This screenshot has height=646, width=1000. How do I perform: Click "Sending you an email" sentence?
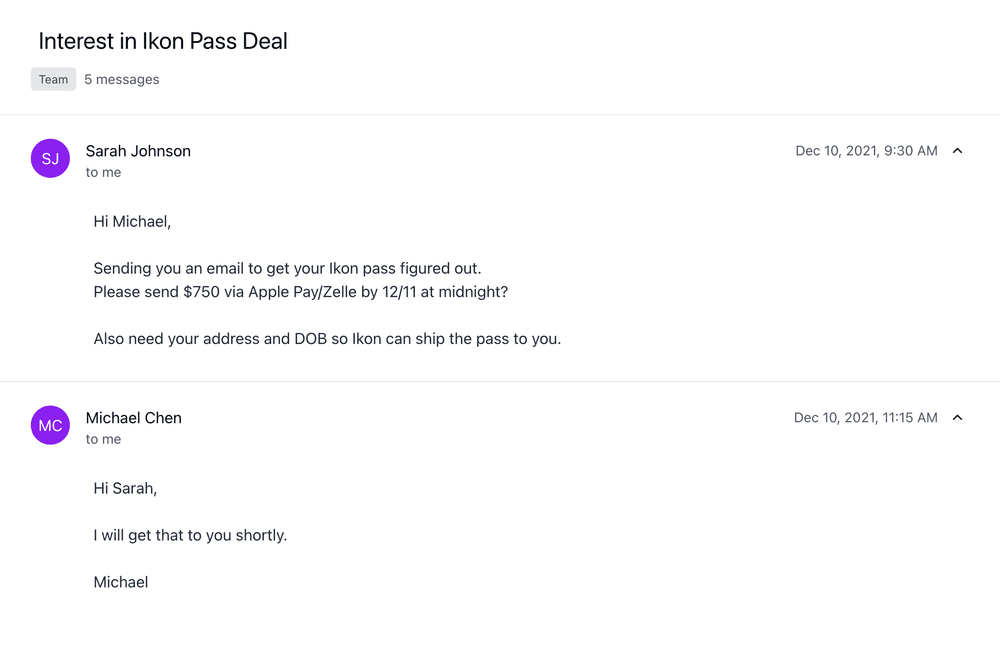(287, 269)
